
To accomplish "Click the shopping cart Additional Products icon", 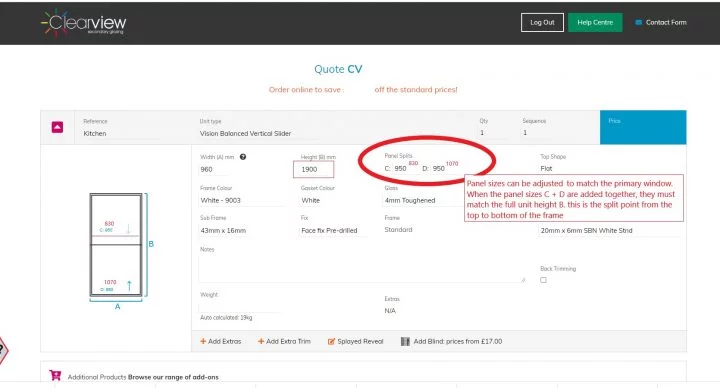I will pyautogui.click(x=55, y=376).
